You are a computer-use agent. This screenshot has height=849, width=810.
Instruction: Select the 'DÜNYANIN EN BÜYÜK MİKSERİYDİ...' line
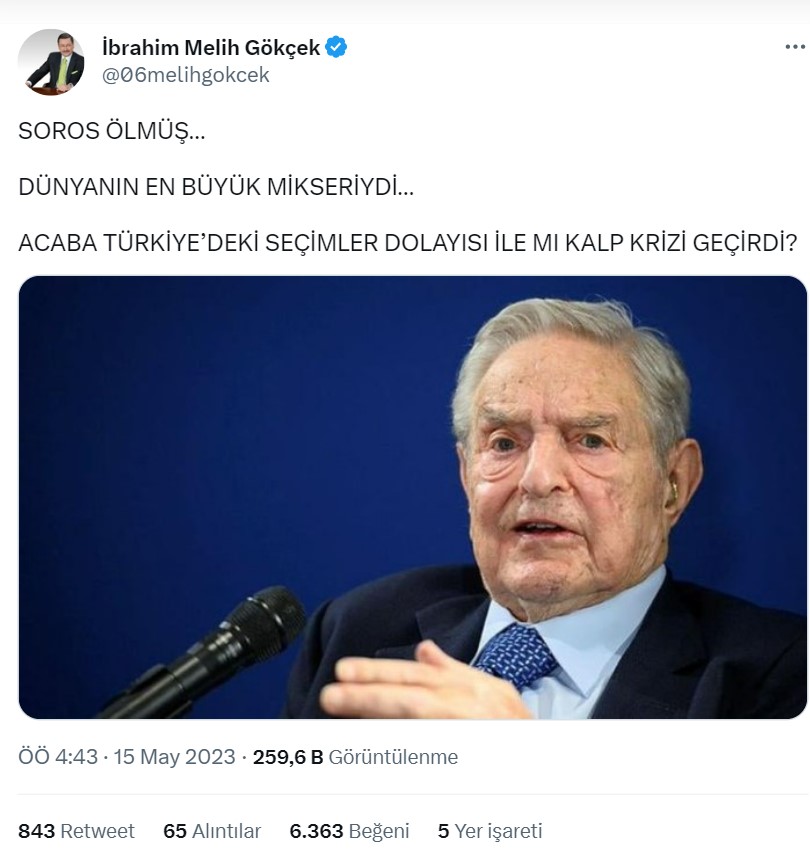(x=216, y=187)
